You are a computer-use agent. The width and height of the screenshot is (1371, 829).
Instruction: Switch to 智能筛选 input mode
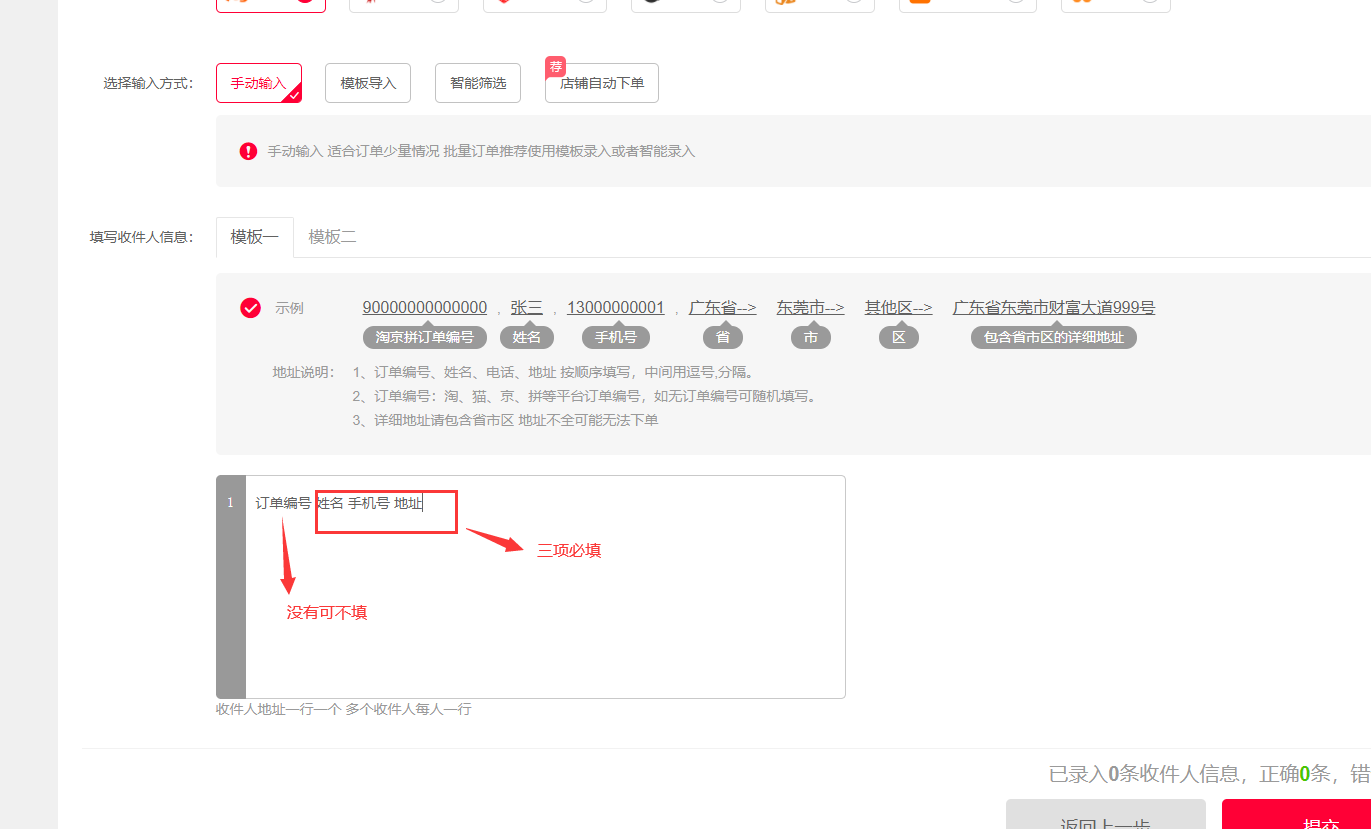(x=478, y=84)
